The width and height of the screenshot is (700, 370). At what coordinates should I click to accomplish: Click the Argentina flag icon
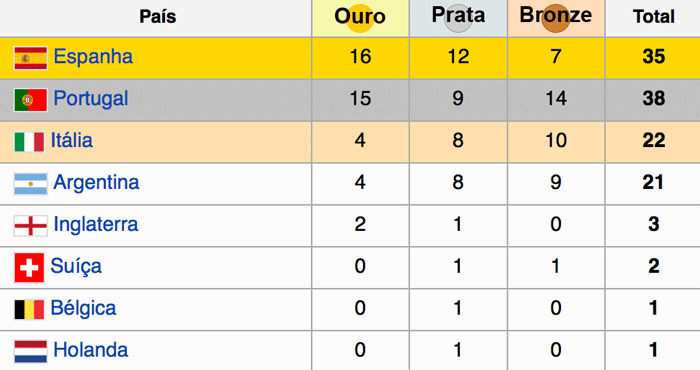[x=30, y=184]
